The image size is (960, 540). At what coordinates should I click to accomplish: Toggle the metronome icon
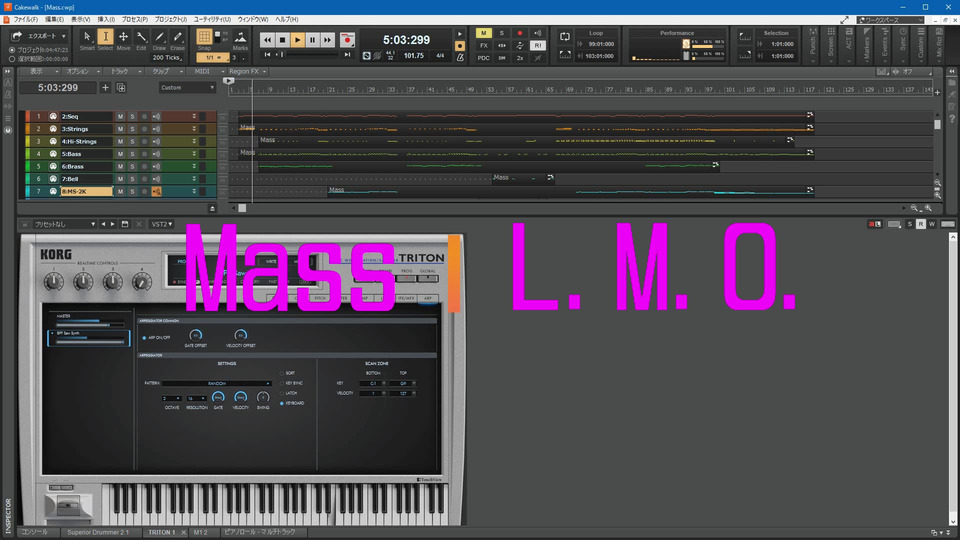[460, 57]
